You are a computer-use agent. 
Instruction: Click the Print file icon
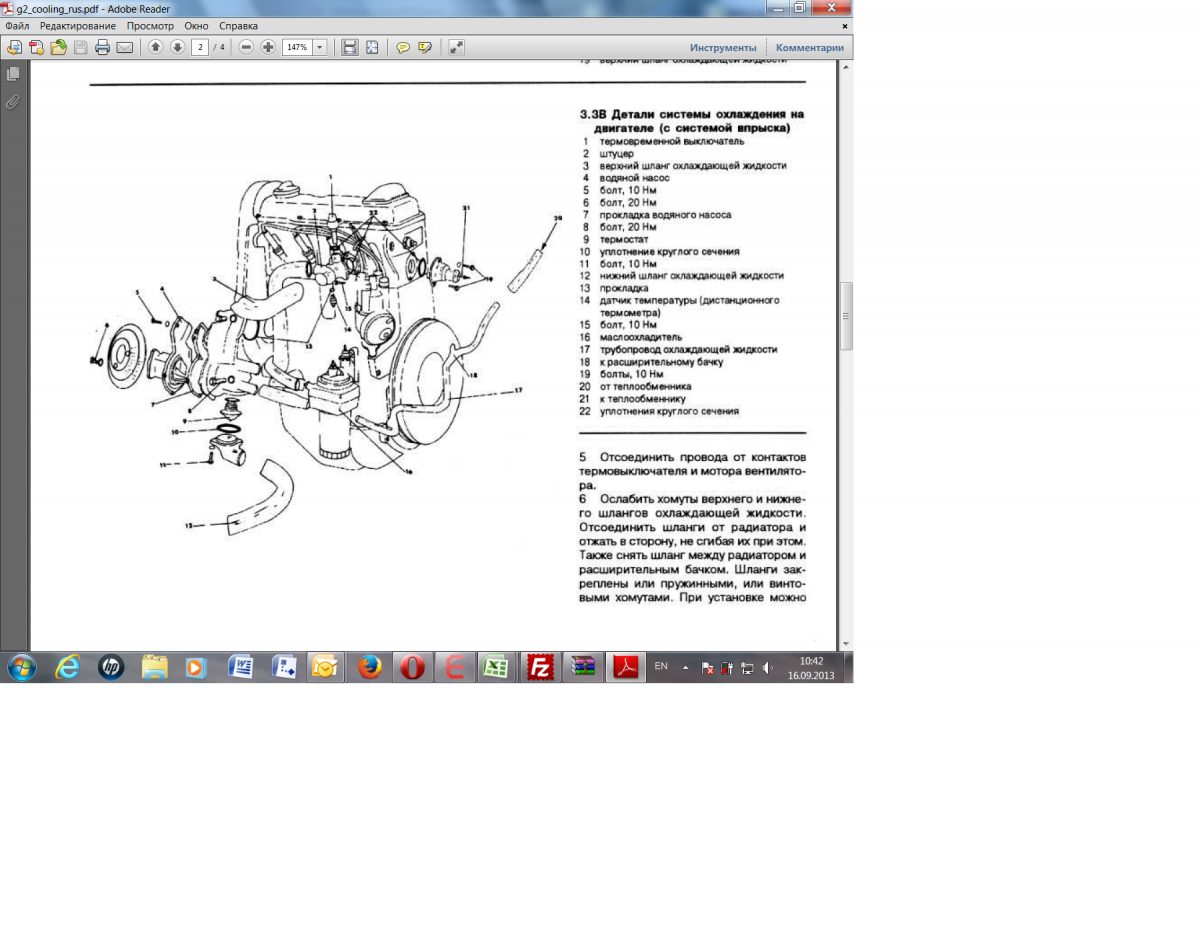coord(102,47)
